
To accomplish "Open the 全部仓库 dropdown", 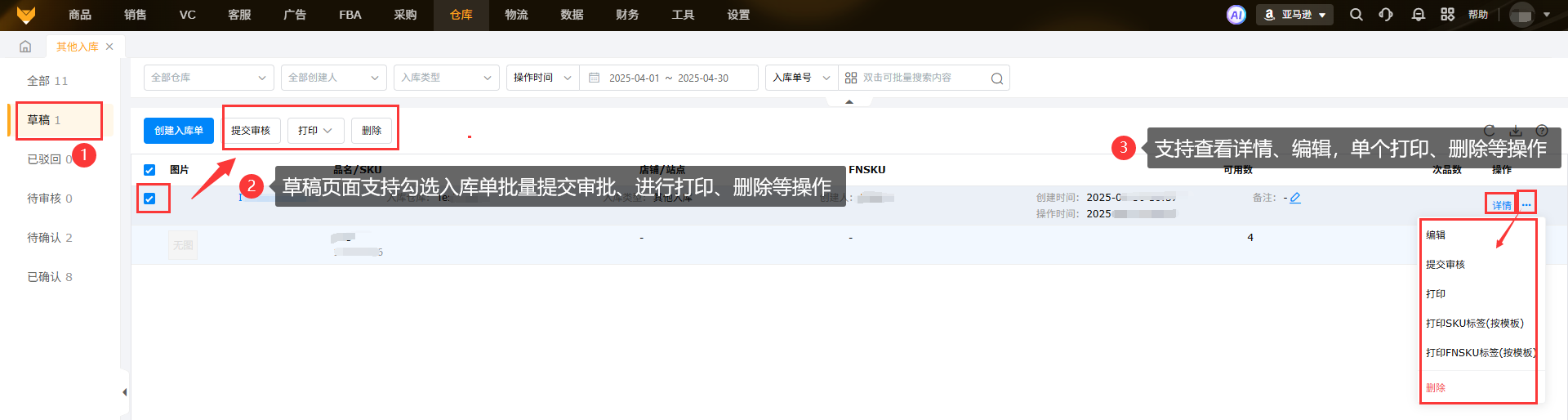I will (209, 78).
